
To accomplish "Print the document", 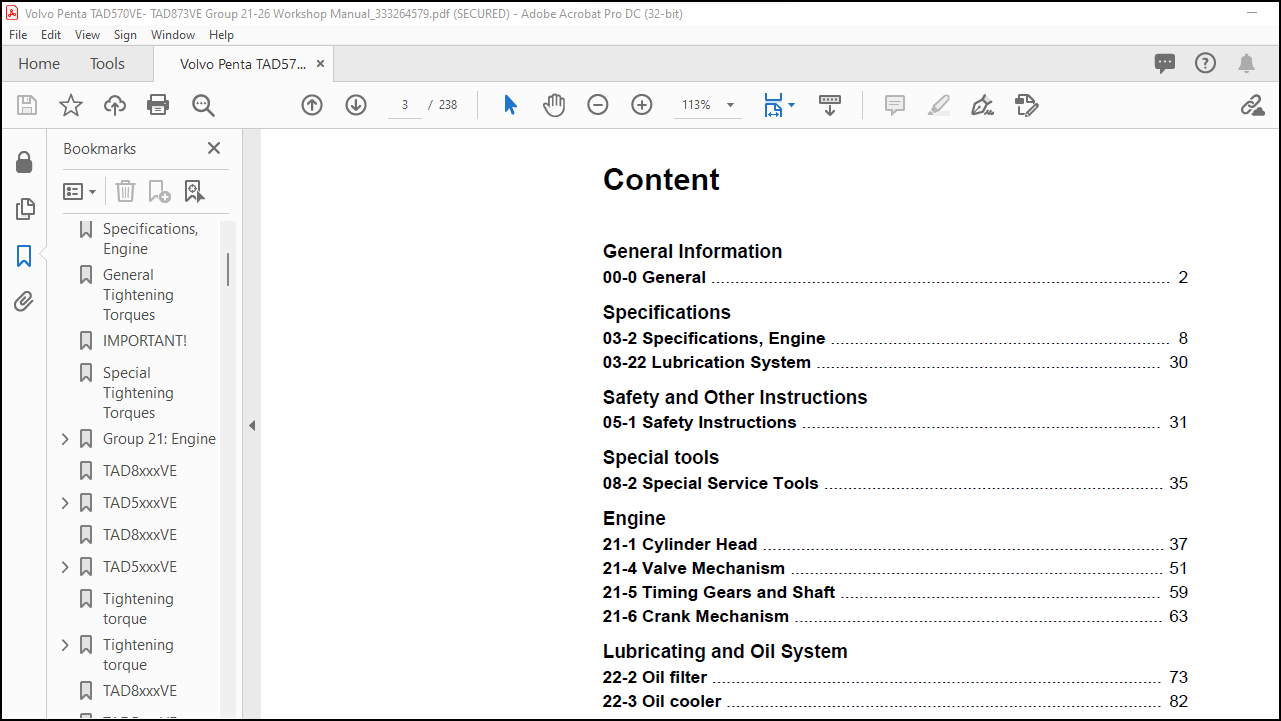I will 158,105.
